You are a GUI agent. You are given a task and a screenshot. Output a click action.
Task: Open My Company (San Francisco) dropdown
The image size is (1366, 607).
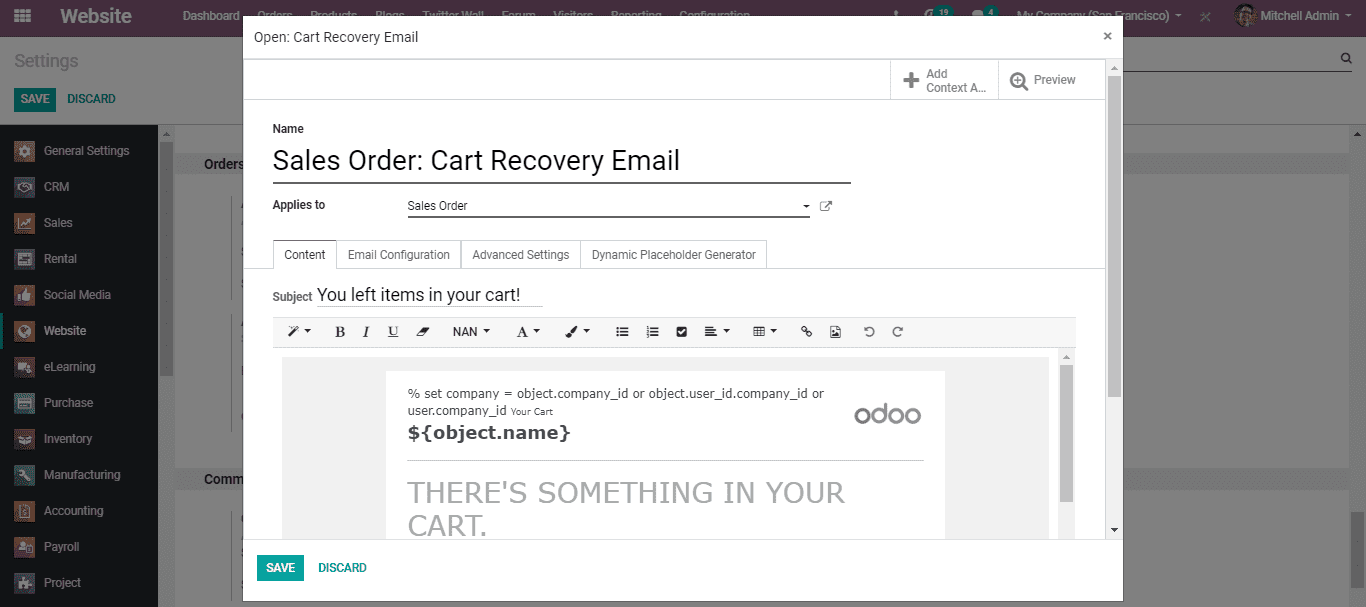pos(1098,16)
